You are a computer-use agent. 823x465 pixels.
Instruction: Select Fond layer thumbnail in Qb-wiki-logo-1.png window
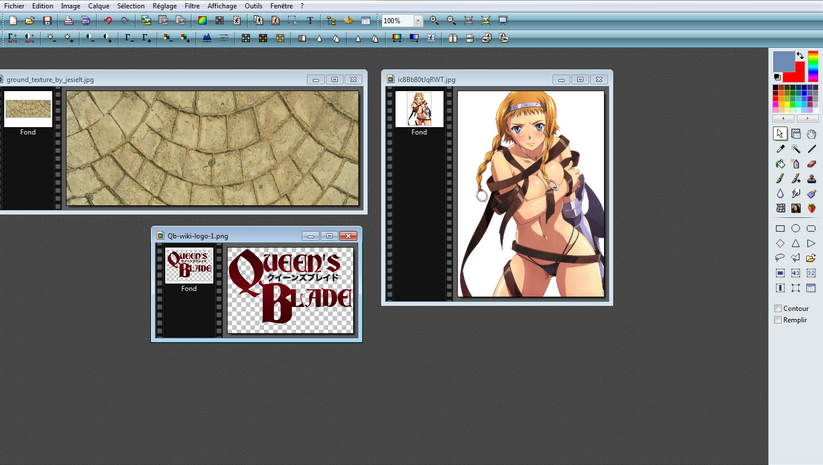click(189, 265)
